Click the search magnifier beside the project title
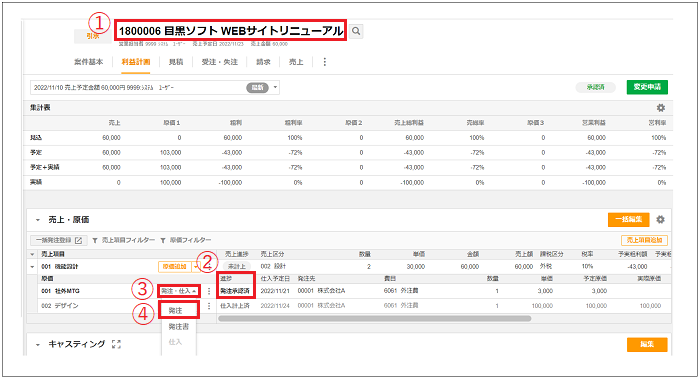700x378 pixels. coord(356,31)
